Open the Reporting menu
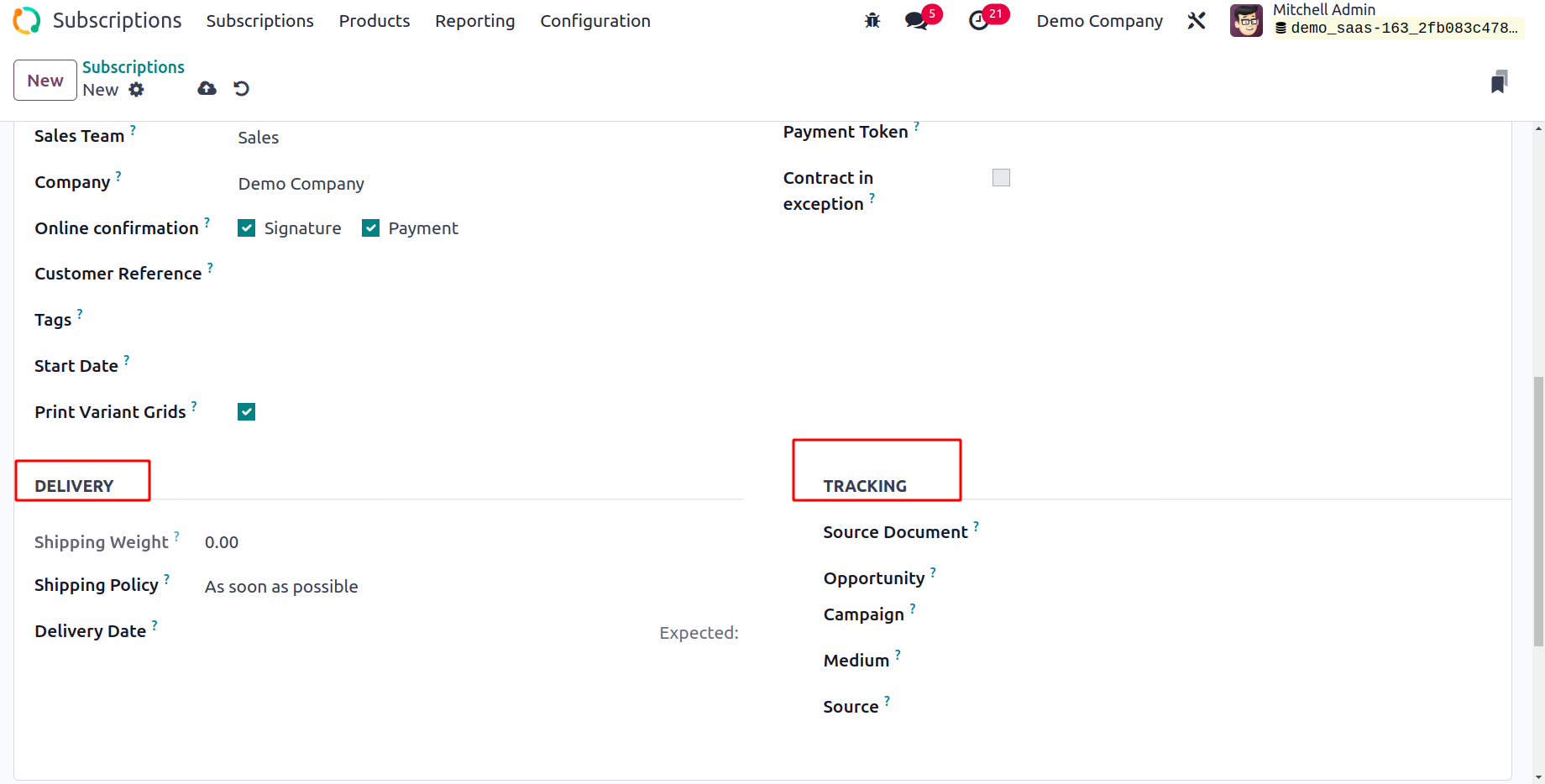This screenshot has width=1545, height=784. coord(475,21)
